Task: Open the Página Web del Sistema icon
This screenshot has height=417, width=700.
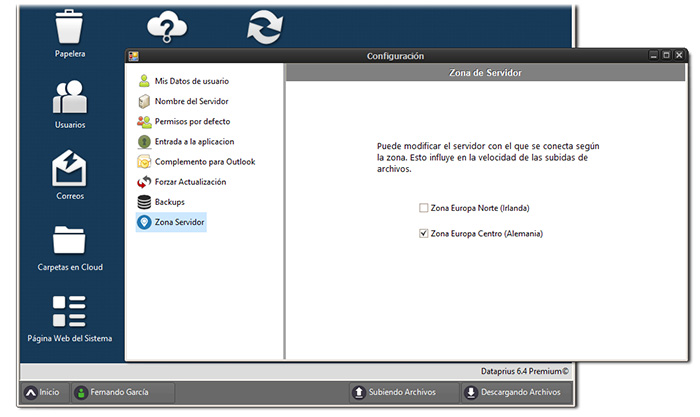Action: [x=69, y=311]
